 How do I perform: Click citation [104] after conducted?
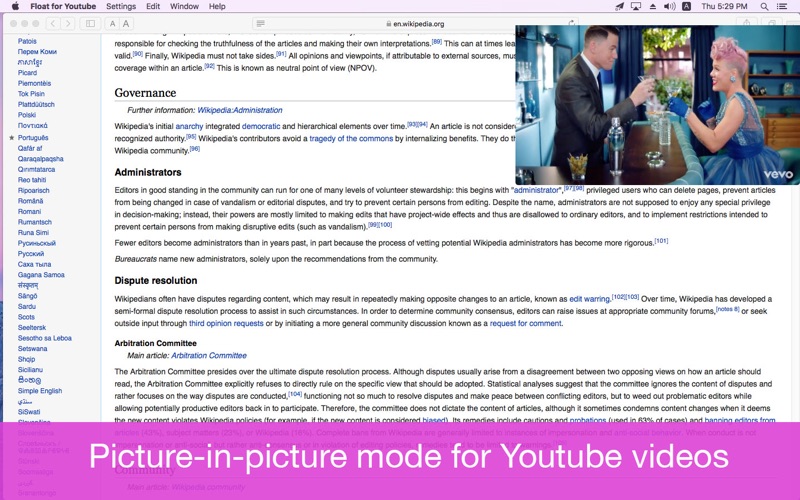pos(295,394)
